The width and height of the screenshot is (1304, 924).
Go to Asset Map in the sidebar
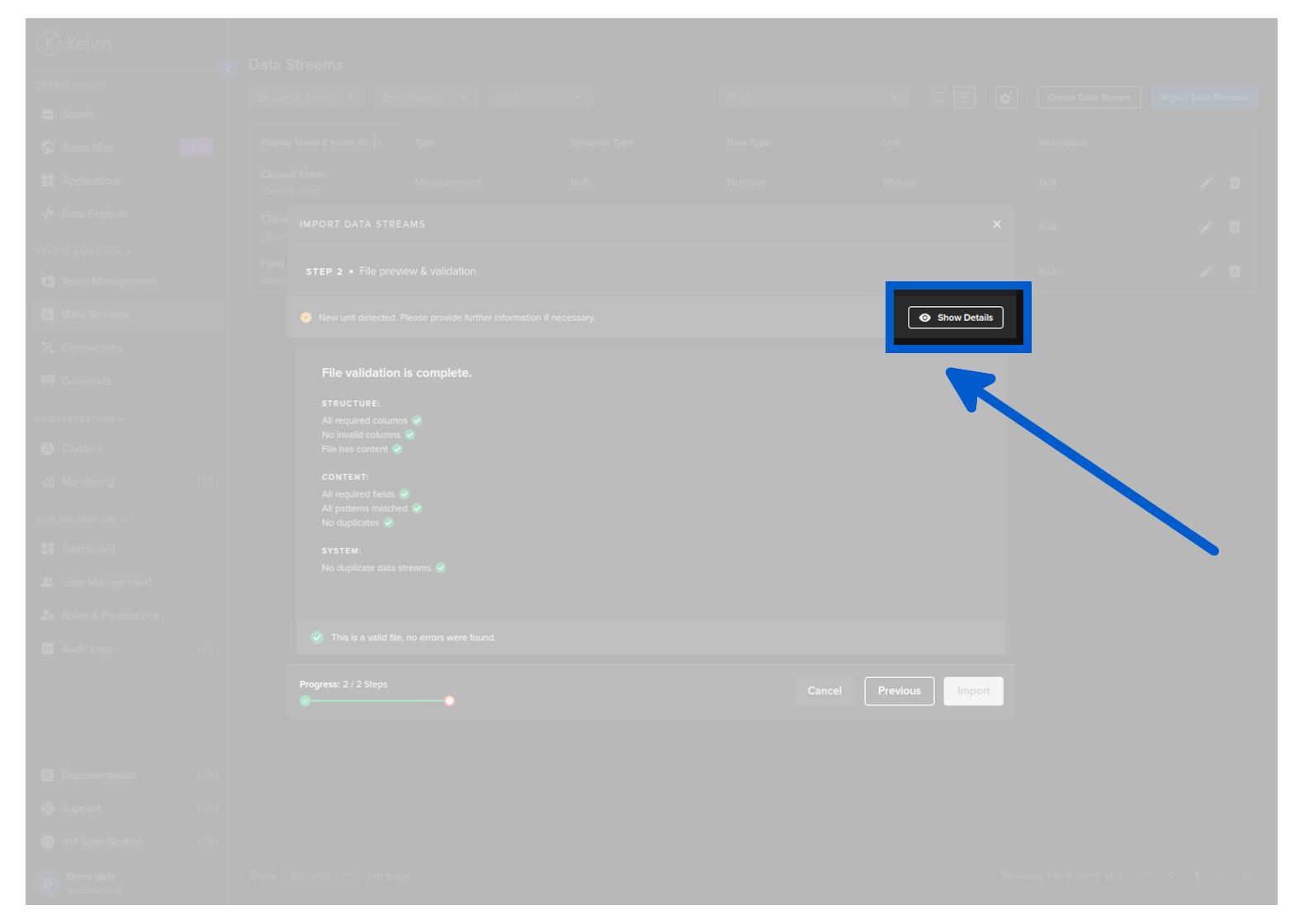87,148
